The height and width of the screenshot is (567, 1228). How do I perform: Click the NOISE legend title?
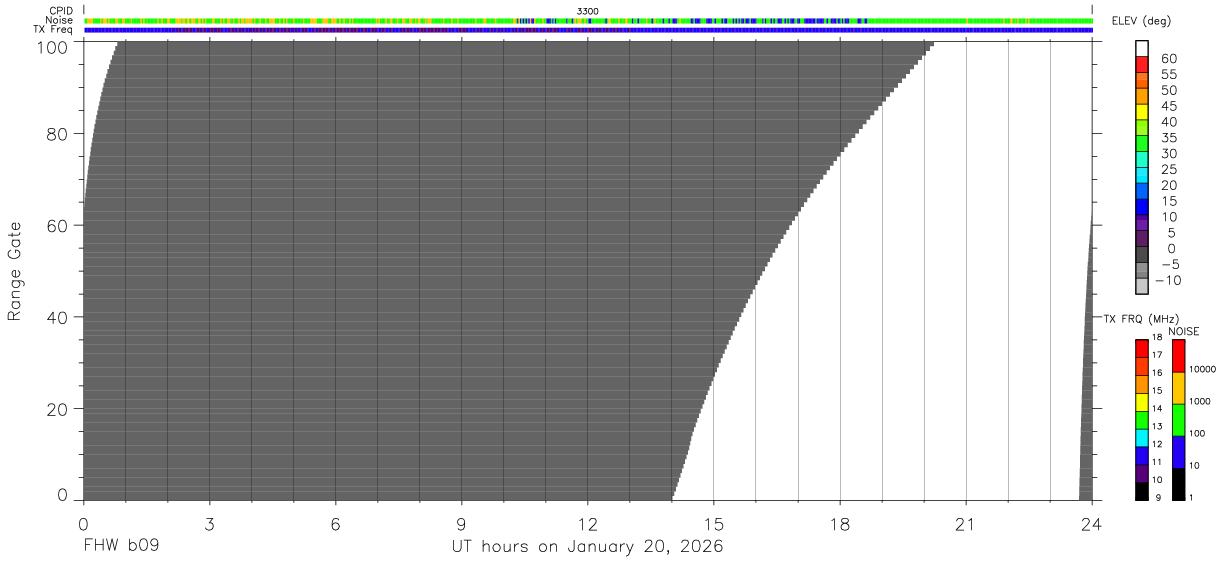tap(1184, 331)
